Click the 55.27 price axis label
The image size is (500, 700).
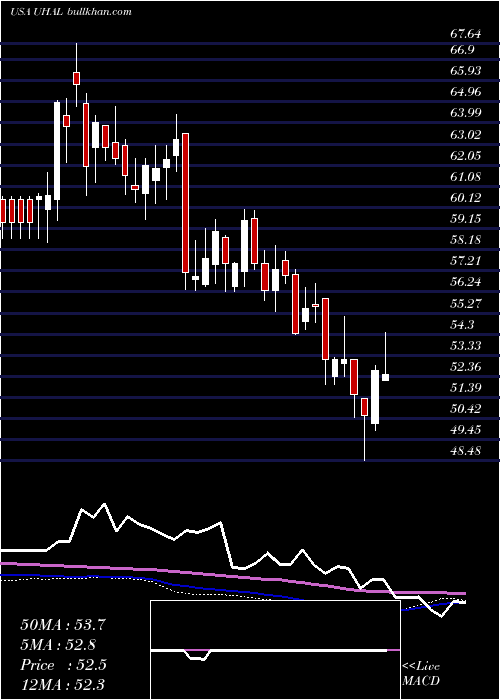[x=466, y=304]
